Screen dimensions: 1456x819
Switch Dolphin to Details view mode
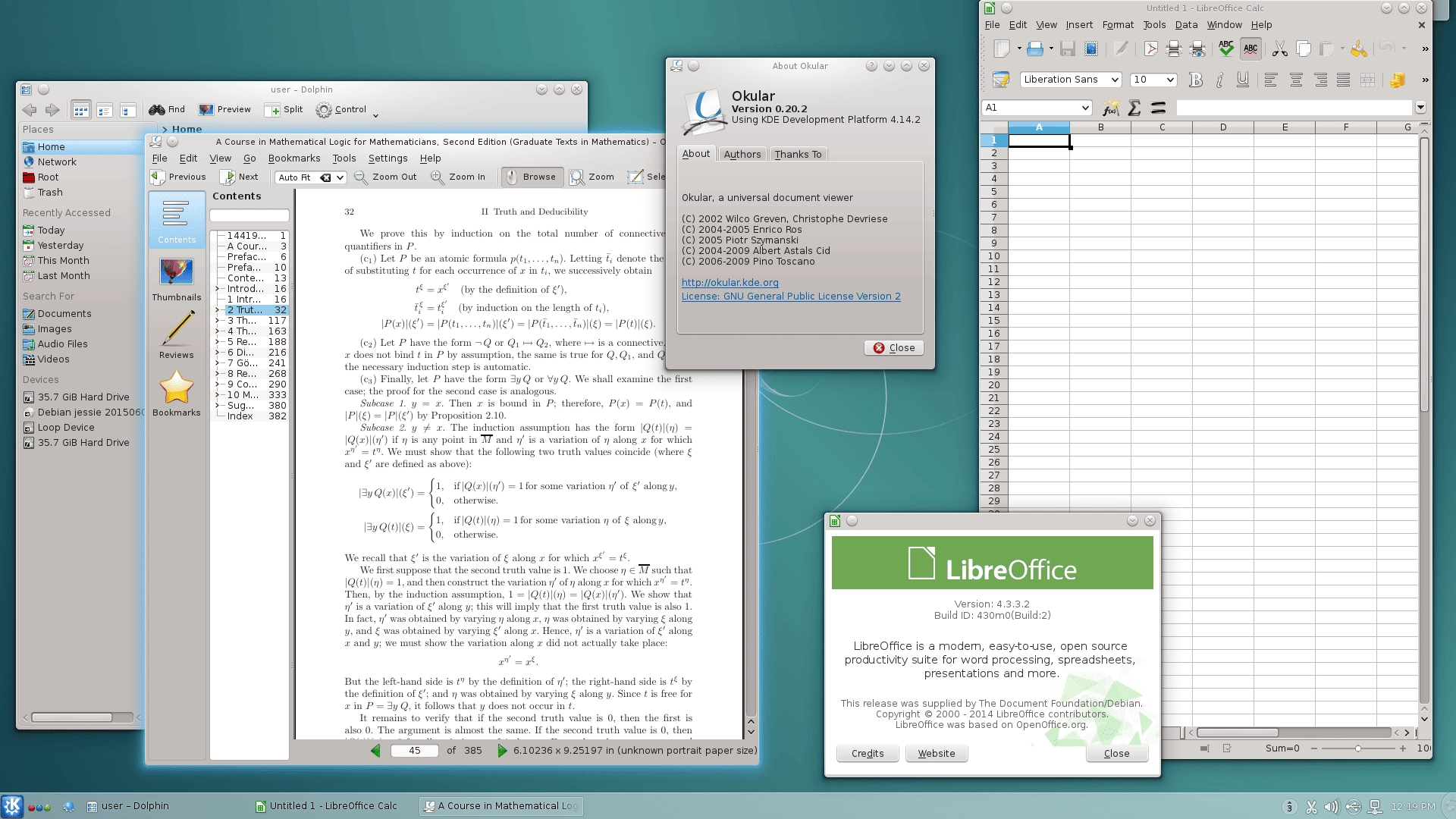[x=128, y=111]
